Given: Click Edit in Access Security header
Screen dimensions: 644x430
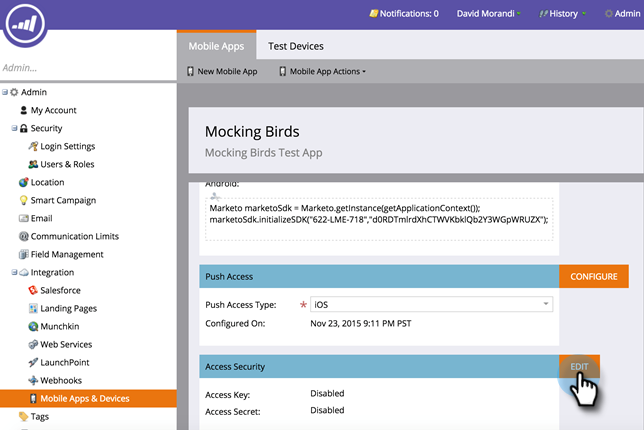Looking at the screenshot, I should (x=580, y=367).
